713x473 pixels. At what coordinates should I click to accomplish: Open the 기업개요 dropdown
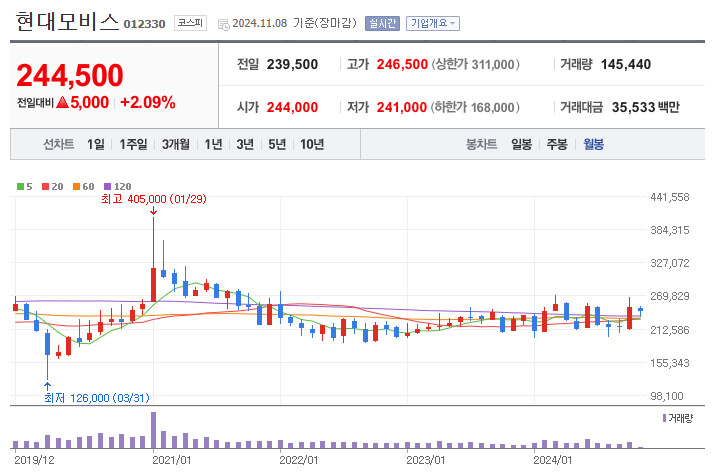432,23
